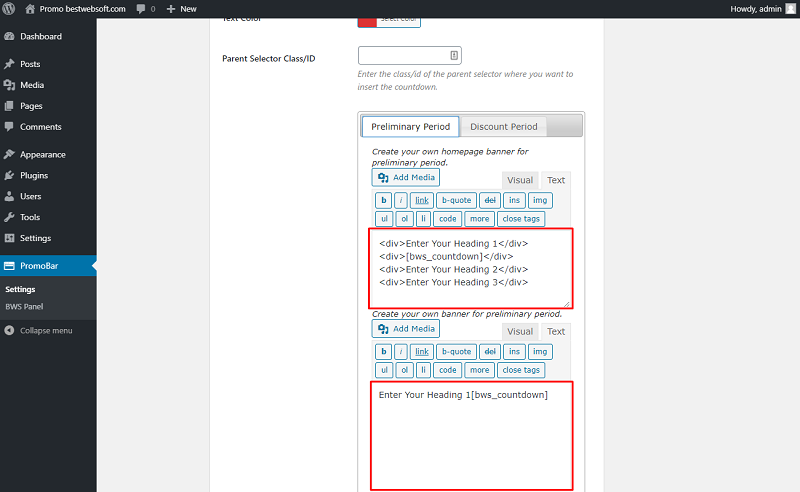Click into the second banner textarea

tap(471, 436)
